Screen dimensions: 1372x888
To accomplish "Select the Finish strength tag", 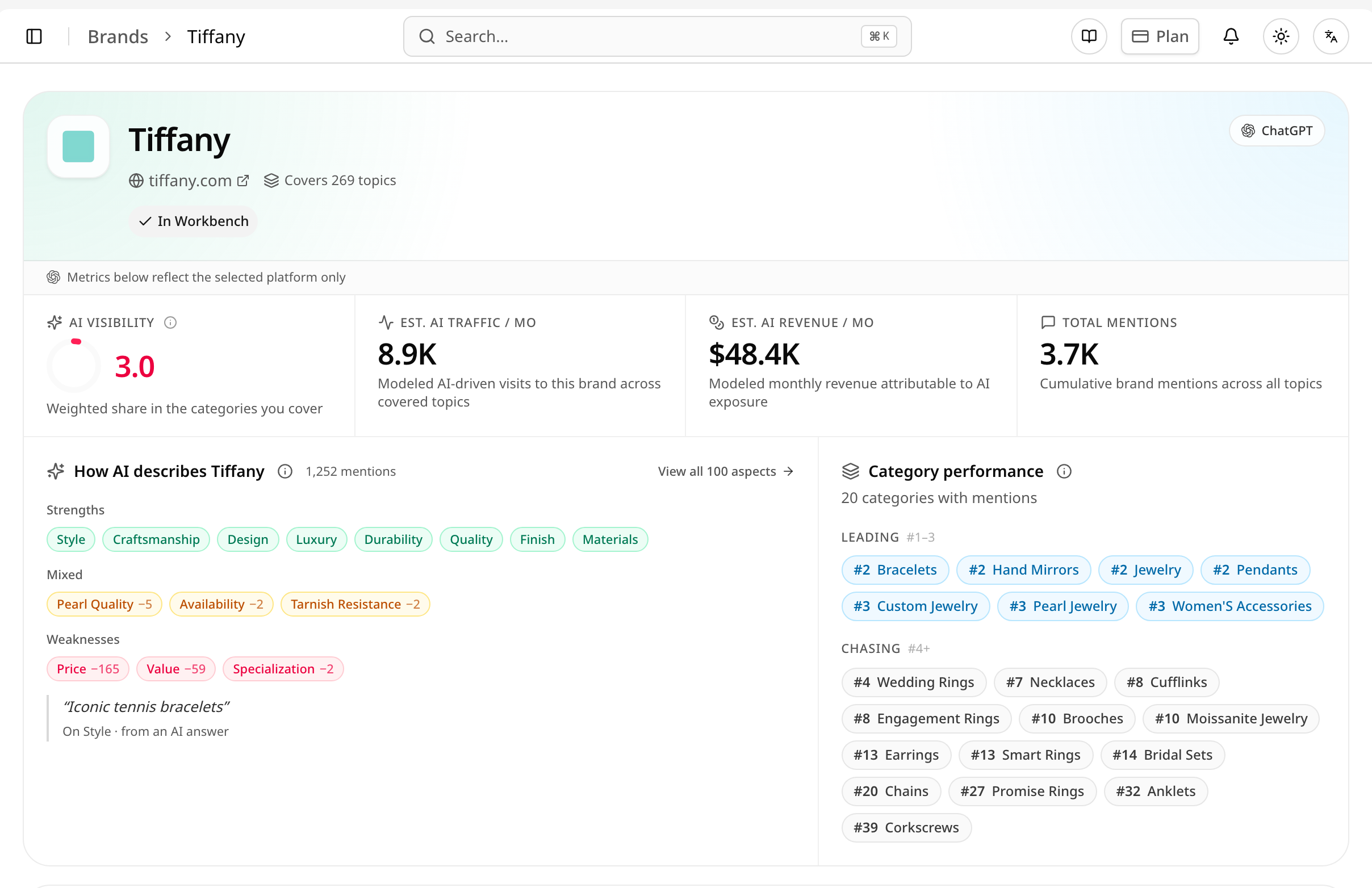I will [x=537, y=539].
